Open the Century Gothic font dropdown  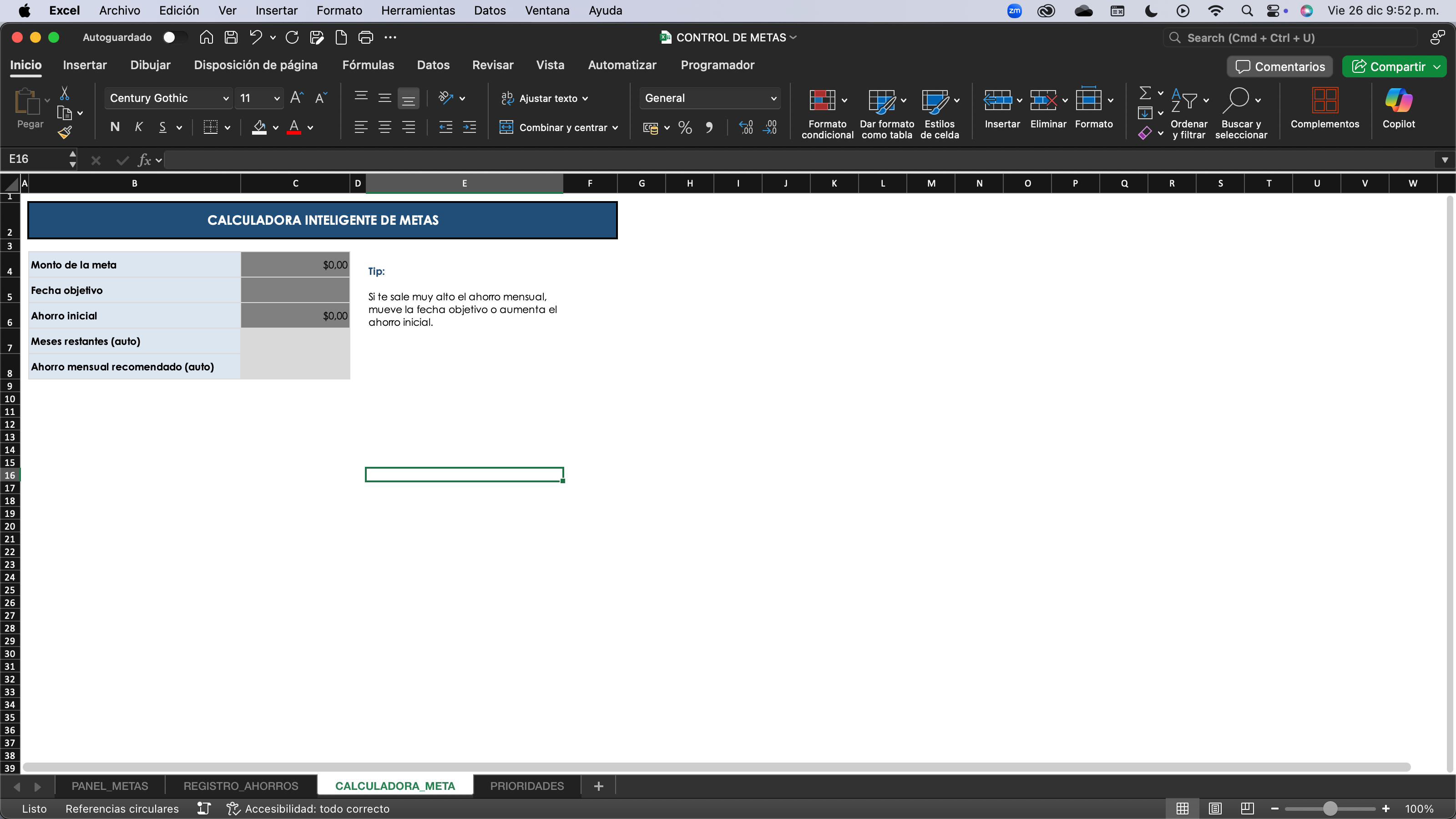pyautogui.click(x=226, y=98)
